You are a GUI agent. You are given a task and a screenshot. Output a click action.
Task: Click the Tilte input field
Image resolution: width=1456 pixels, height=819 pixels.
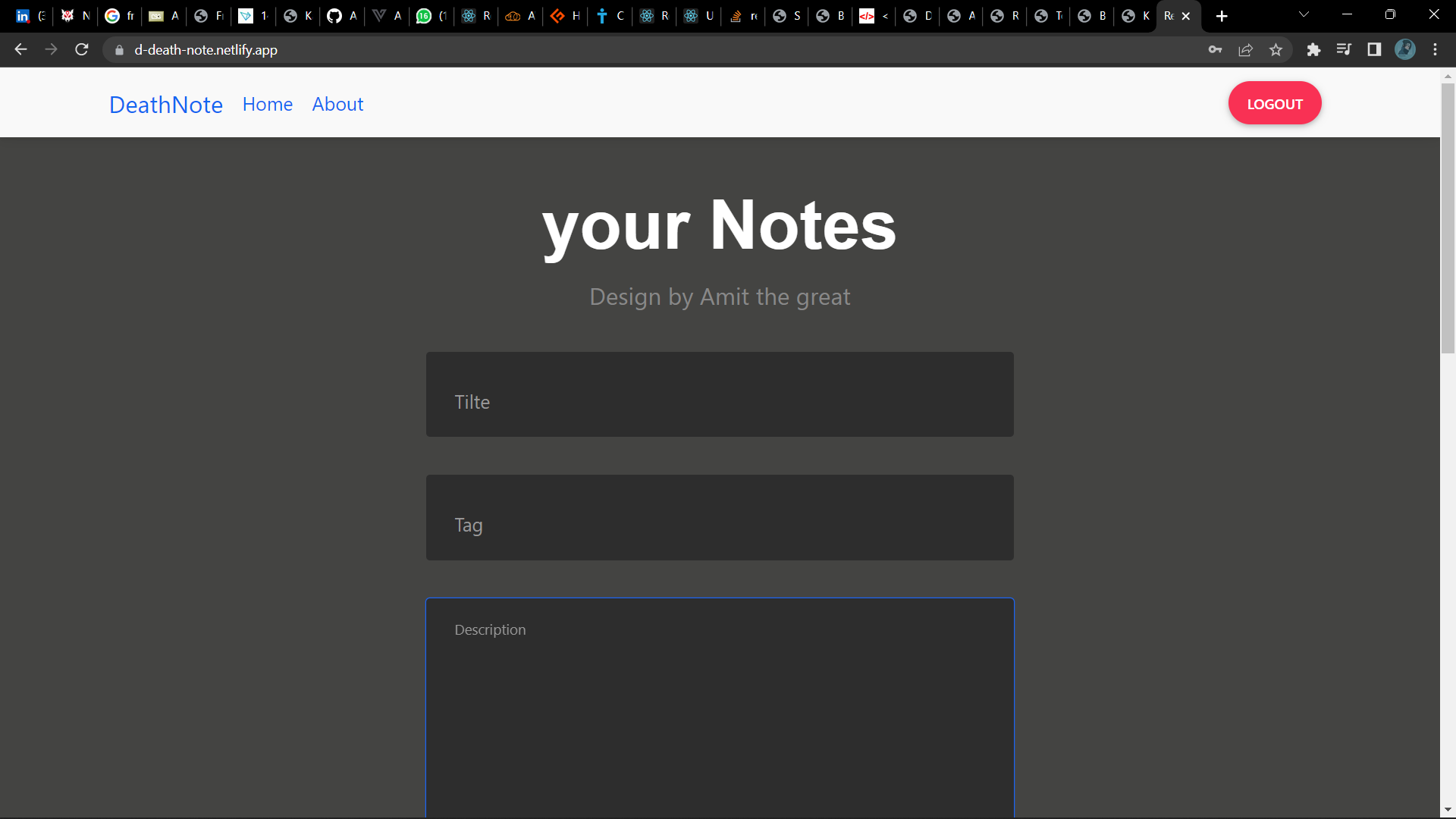[x=719, y=394]
